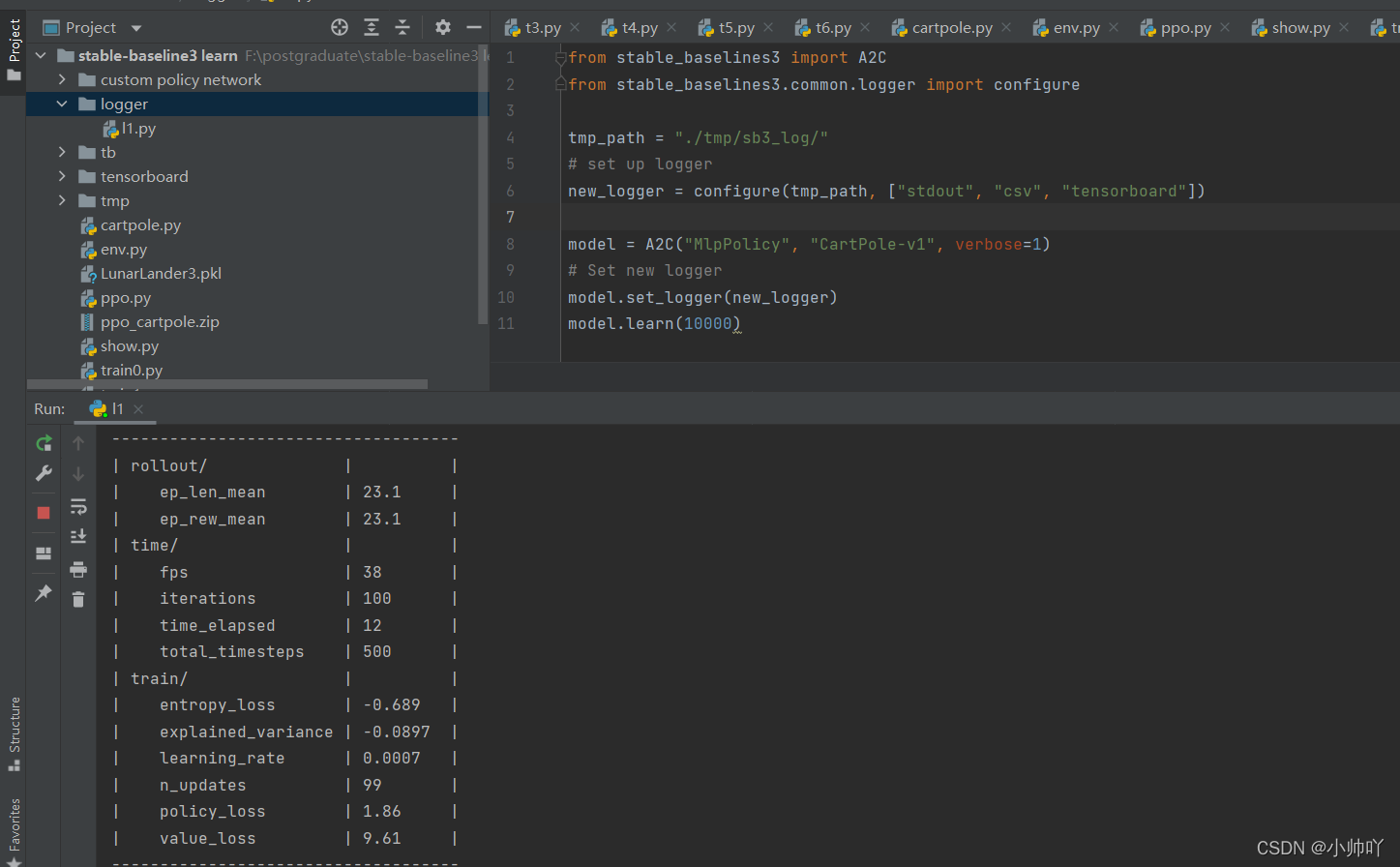Open the Project view dropdown
Screen dimensions: 1400x867
(136, 28)
